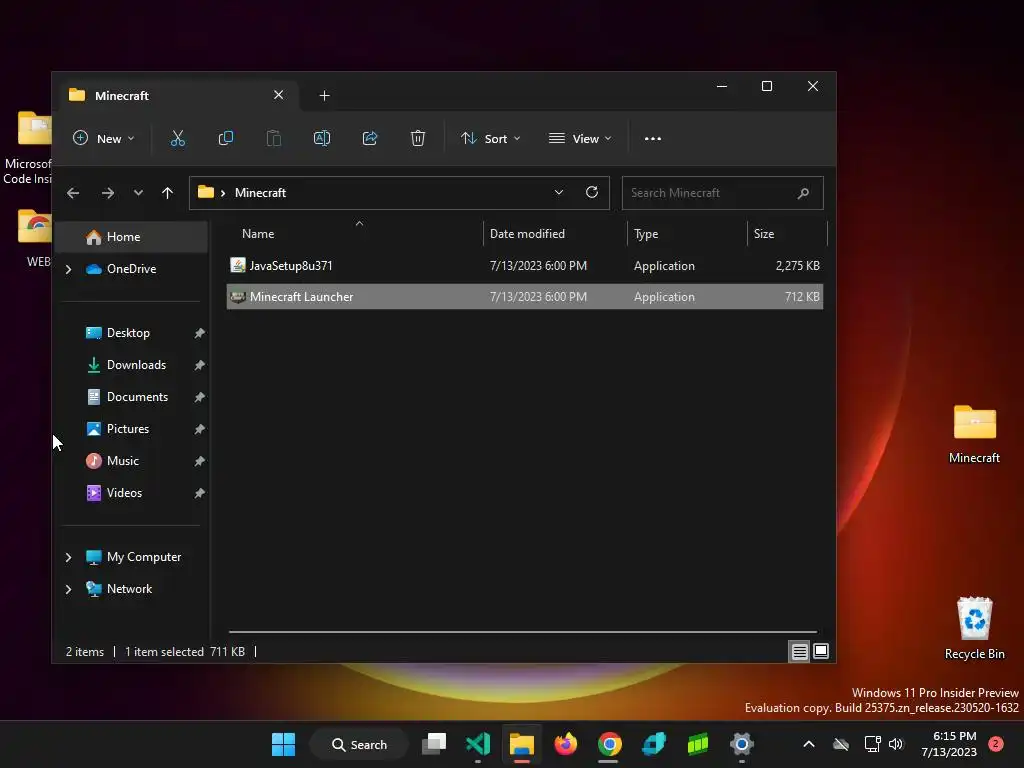The height and width of the screenshot is (768, 1024).
Task: Select the Recycle Bin desktop icon
Action: click(x=974, y=628)
